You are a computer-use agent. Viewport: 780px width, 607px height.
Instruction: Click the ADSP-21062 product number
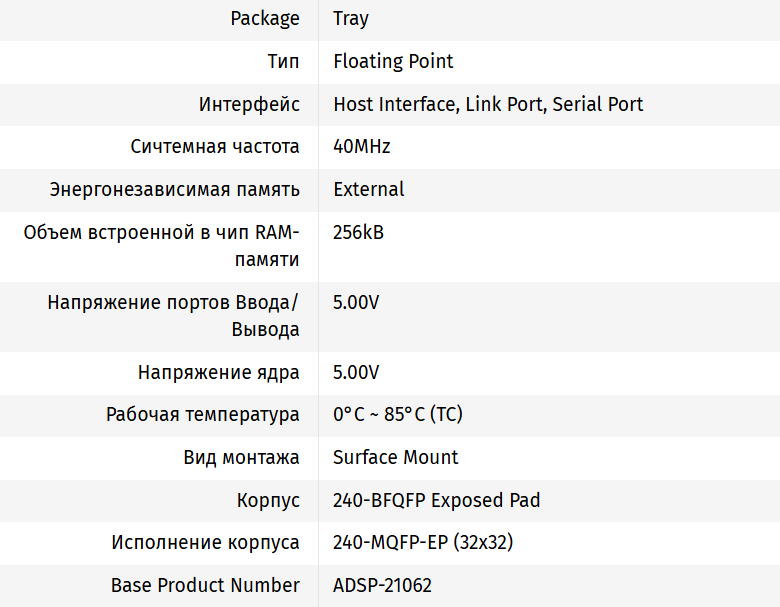[x=382, y=585]
